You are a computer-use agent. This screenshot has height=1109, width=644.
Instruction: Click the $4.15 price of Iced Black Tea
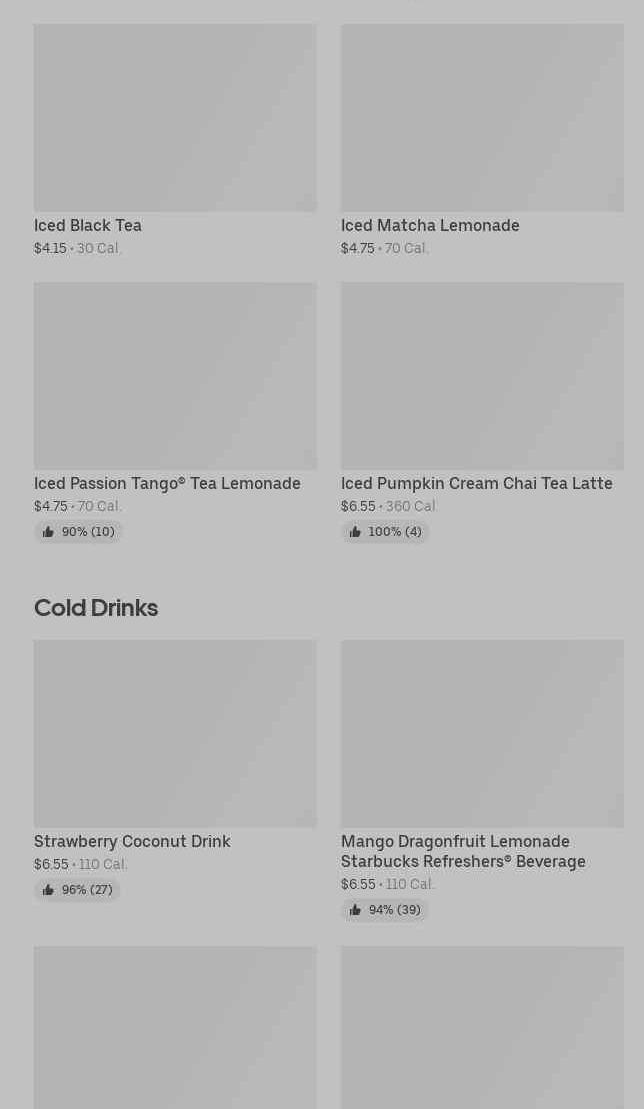pos(50,249)
